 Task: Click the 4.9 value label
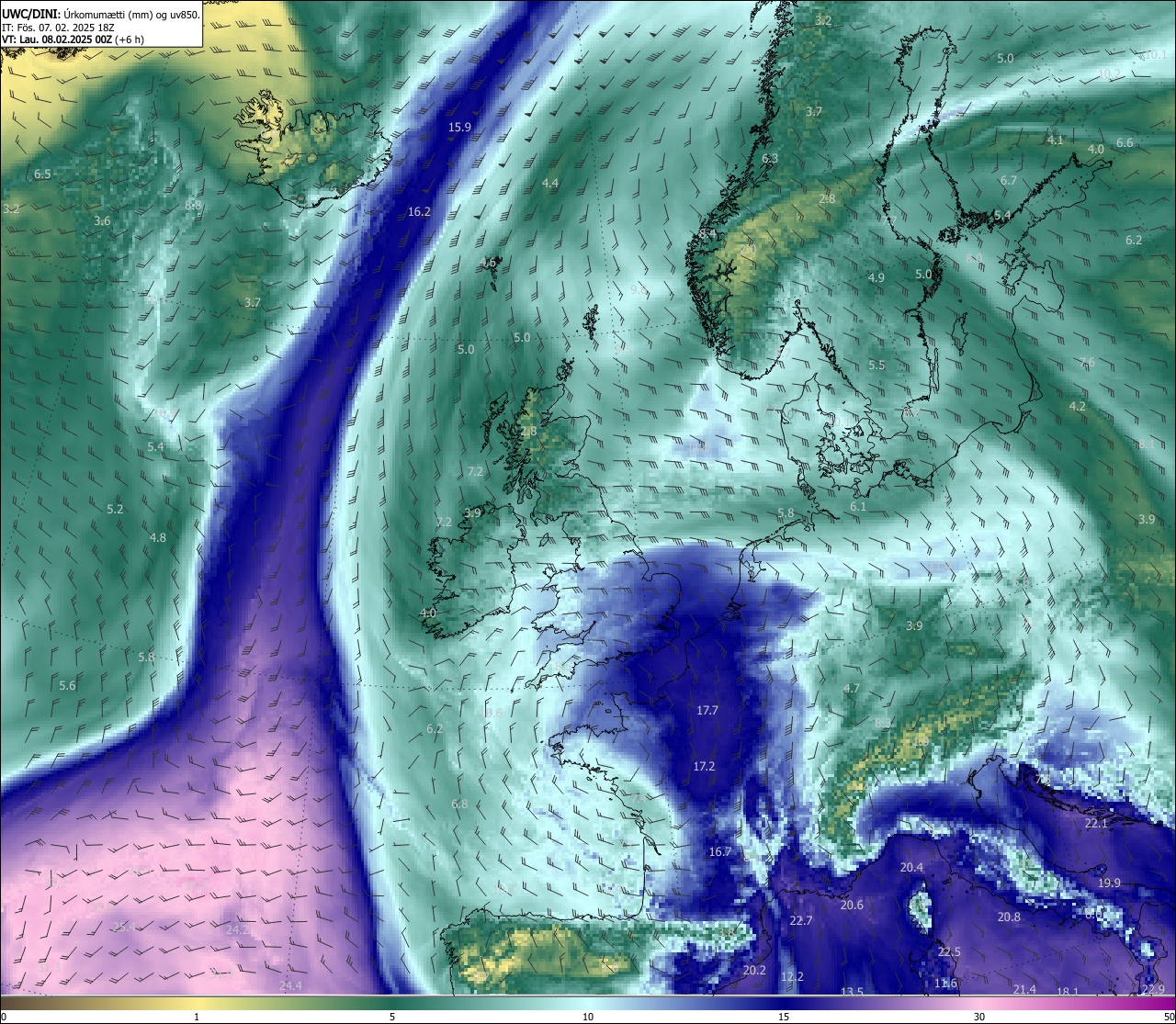[x=876, y=277]
